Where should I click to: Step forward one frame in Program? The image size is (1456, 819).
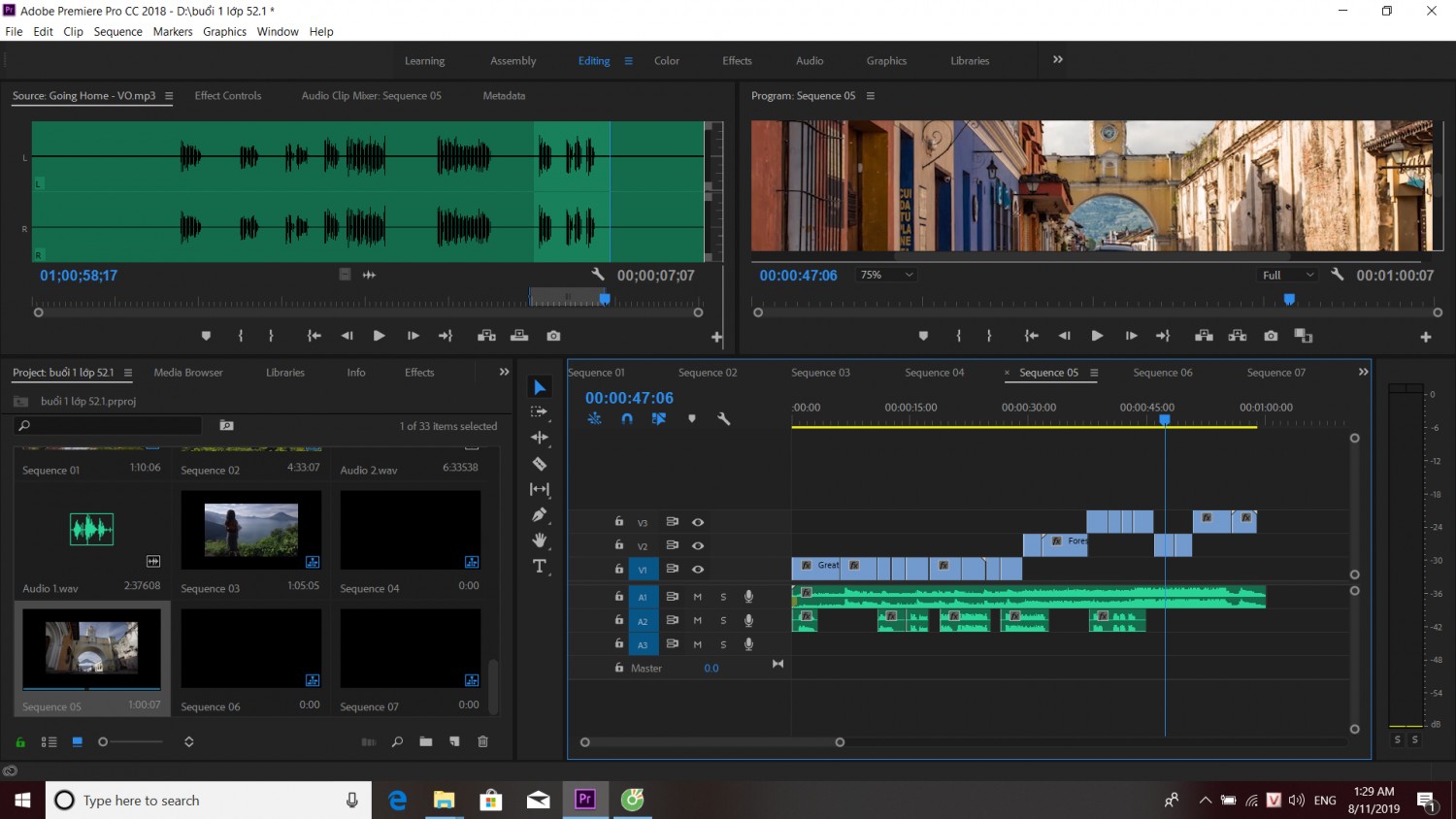tap(1131, 336)
